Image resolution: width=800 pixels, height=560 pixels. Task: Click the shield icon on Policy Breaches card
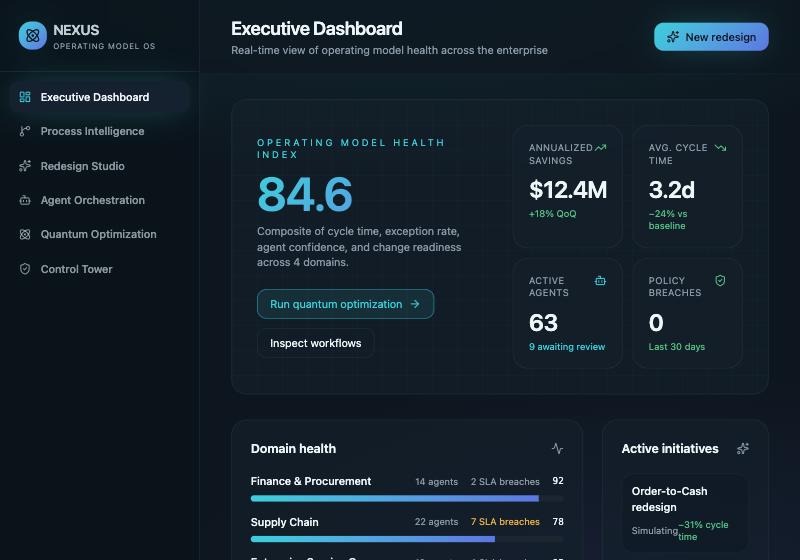tap(720, 281)
